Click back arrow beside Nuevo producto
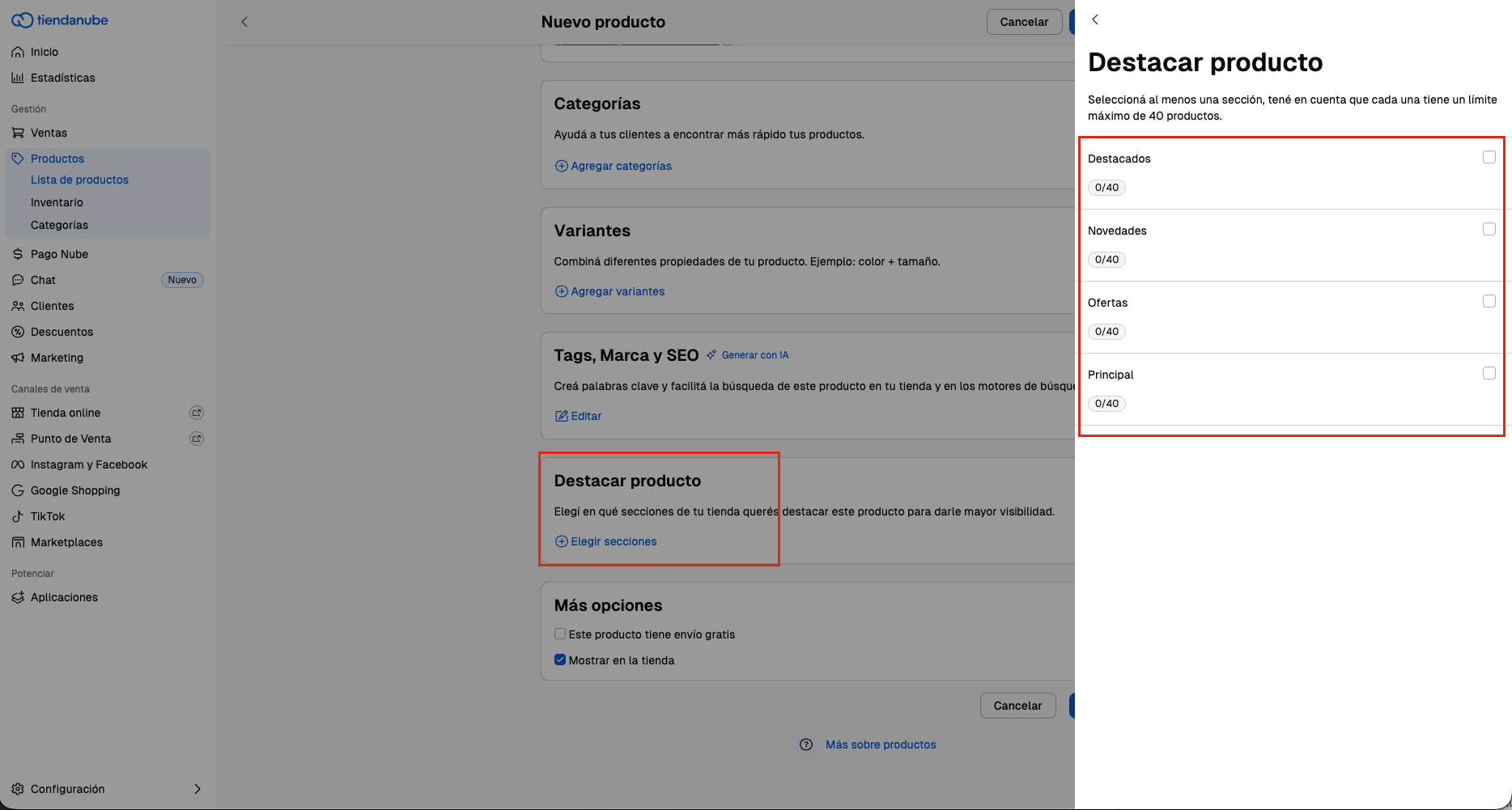 pyautogui.click(x=244, y=22)
